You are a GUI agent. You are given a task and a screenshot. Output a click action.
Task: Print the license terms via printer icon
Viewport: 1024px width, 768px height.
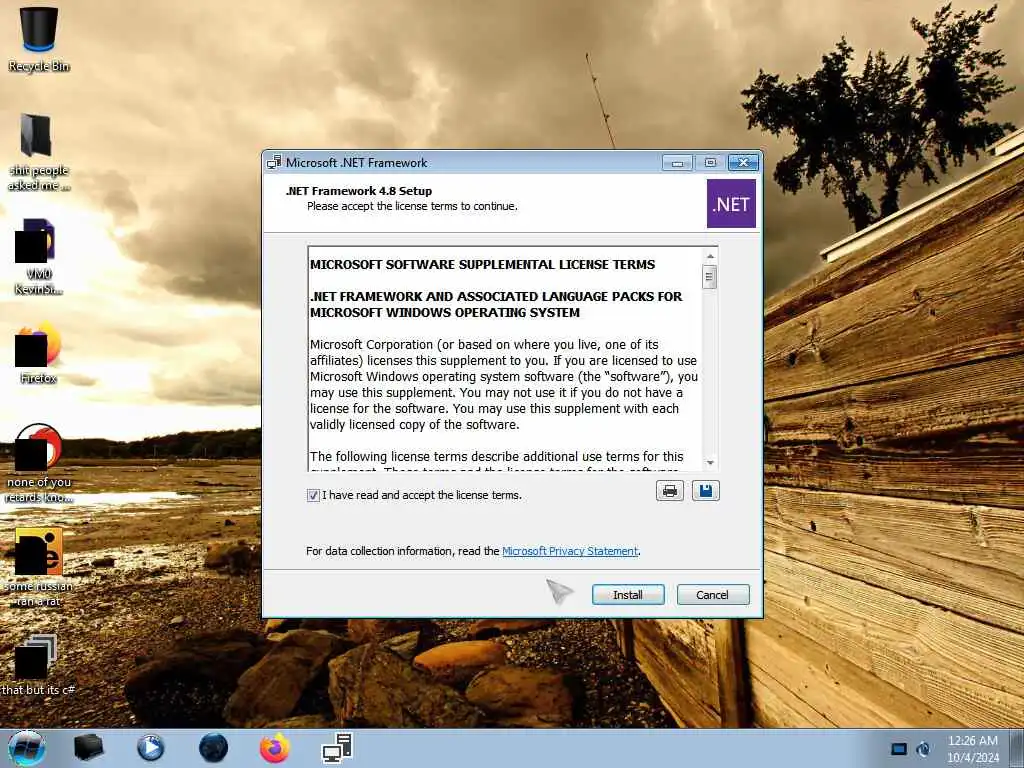pos(669,490)
